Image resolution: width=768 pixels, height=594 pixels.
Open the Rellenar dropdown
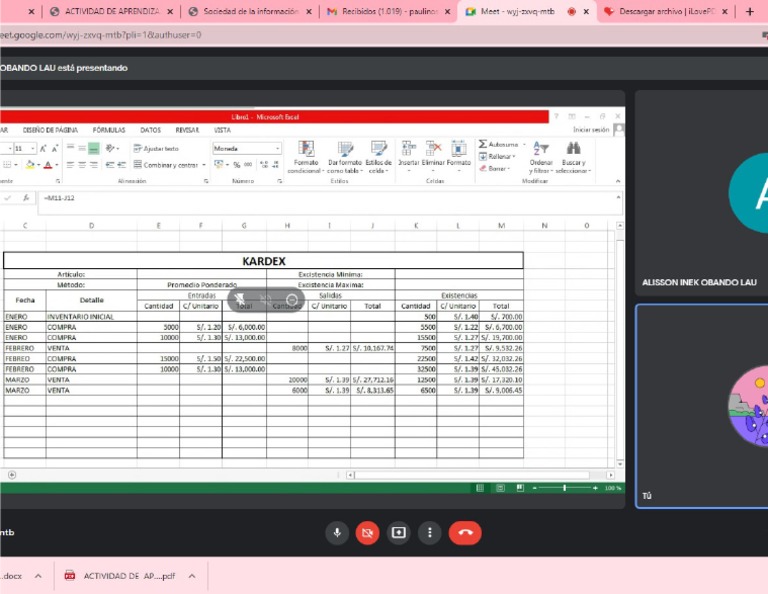[x=498, y=157]
